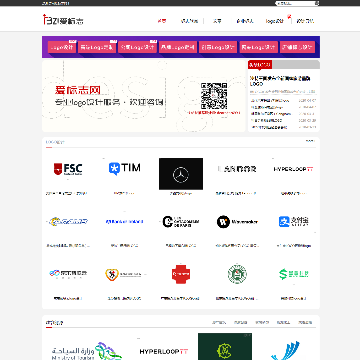Click inside the top search field
360x360 pixels.
(x=295, y=3)
